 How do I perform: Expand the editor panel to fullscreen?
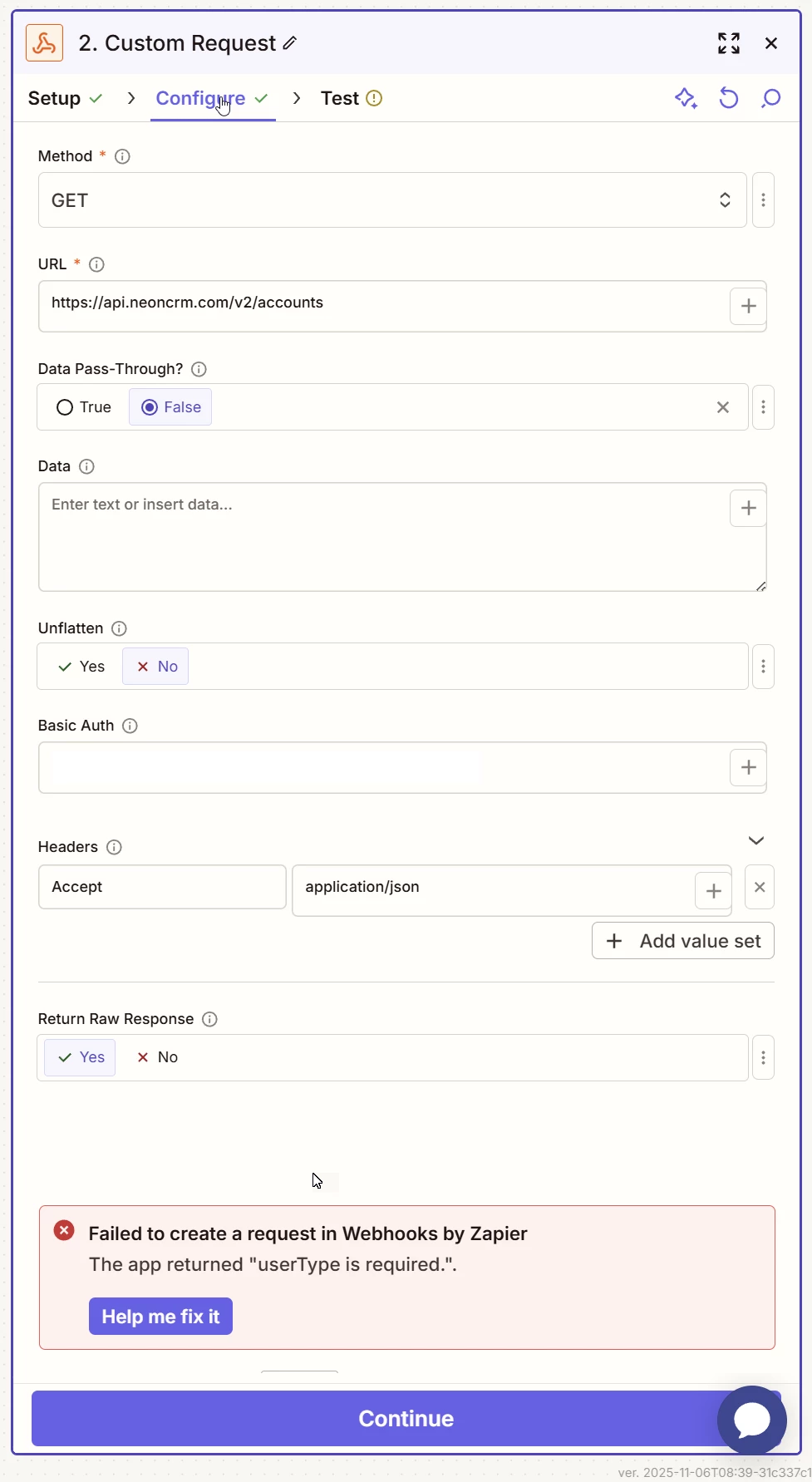pyautogui.click(x=729, y=43)
